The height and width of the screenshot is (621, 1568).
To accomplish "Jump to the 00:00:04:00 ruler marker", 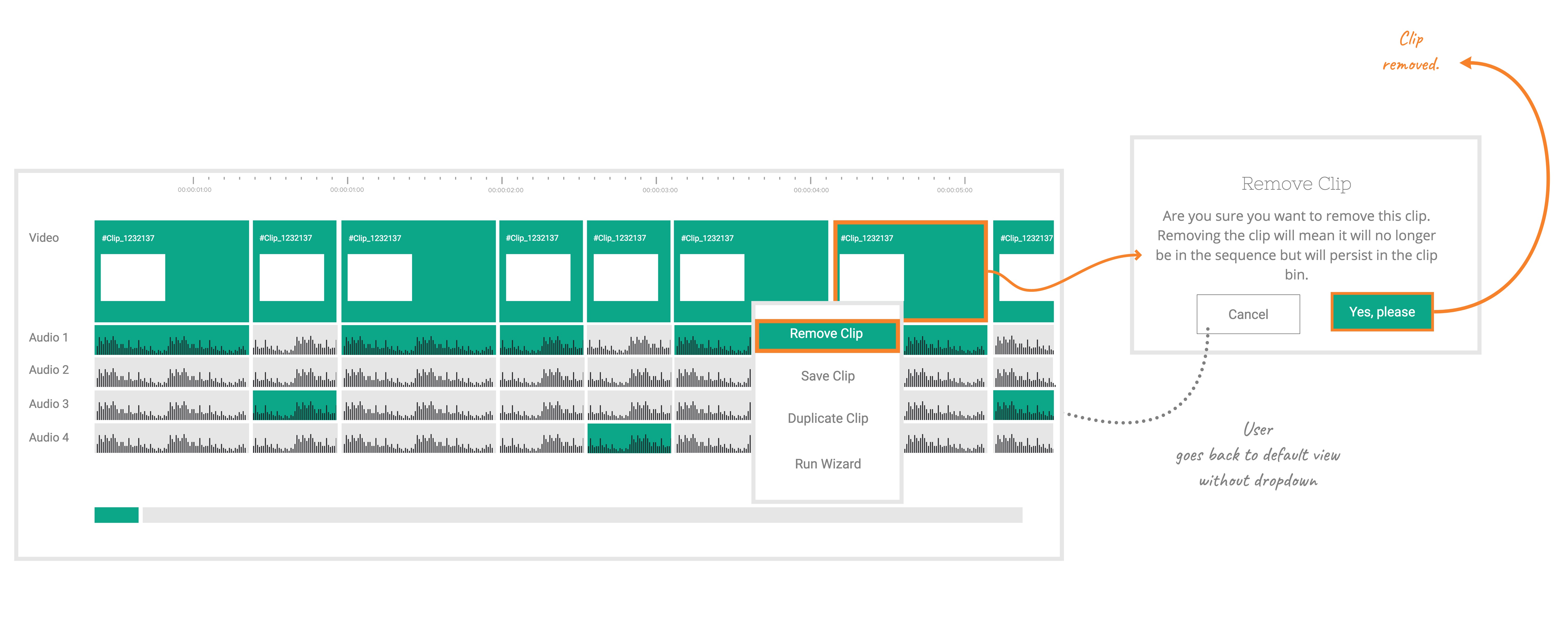I will click(811, 190).
